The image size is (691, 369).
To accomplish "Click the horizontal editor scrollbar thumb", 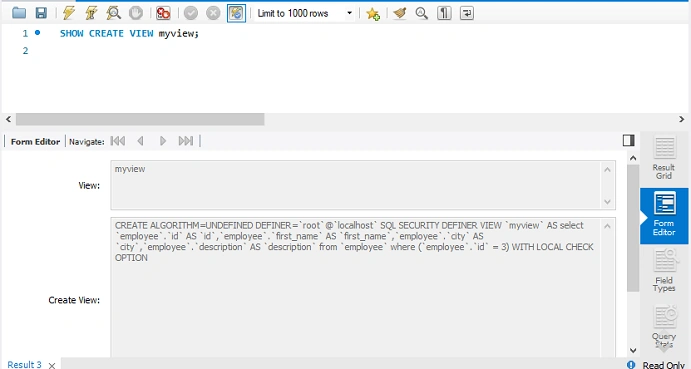I will pos(140,119).
